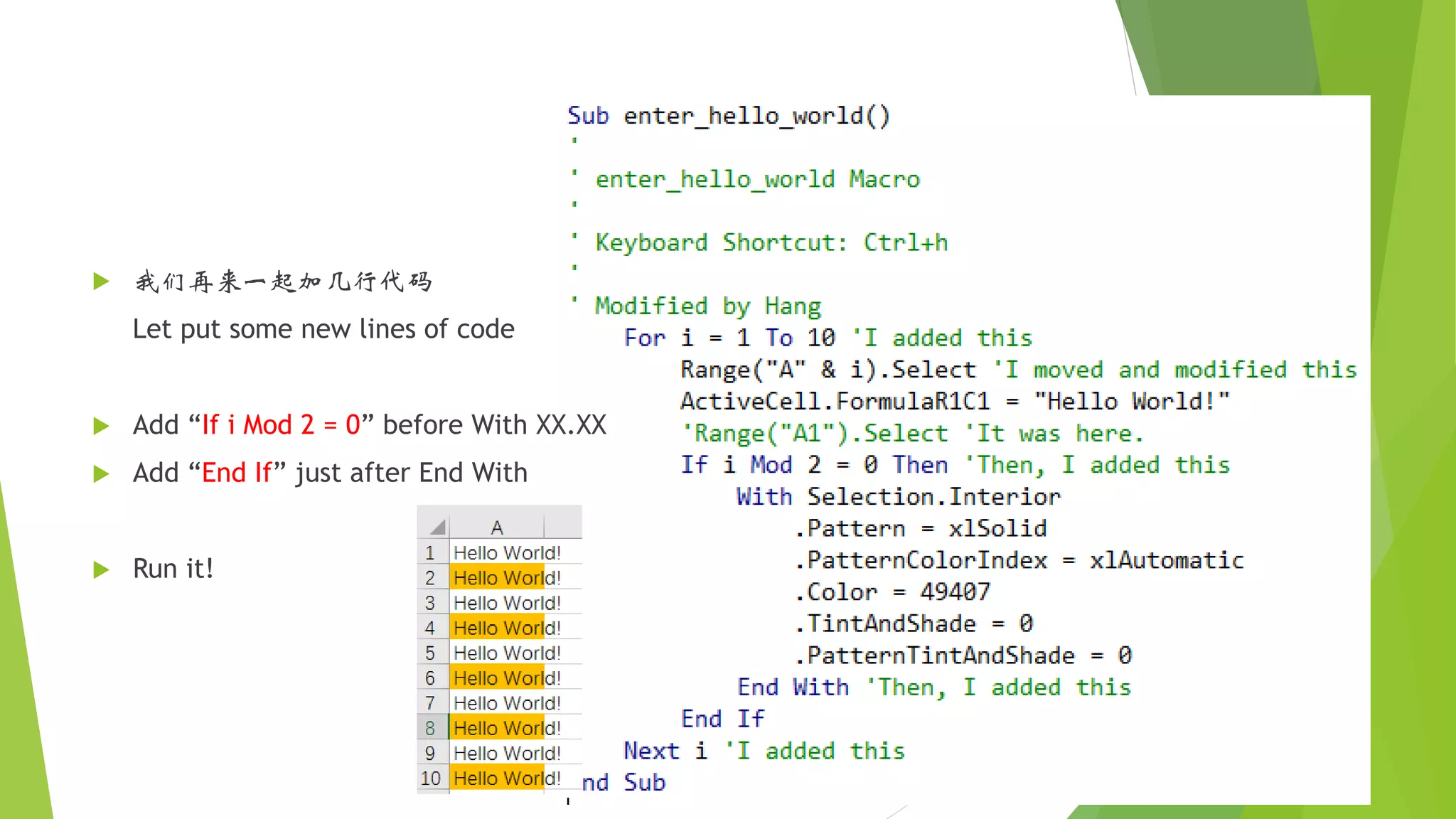Viewport: 1456px width, 819px height.
Task: Click the 'With Selection.Interior' line
Action: 899,496
